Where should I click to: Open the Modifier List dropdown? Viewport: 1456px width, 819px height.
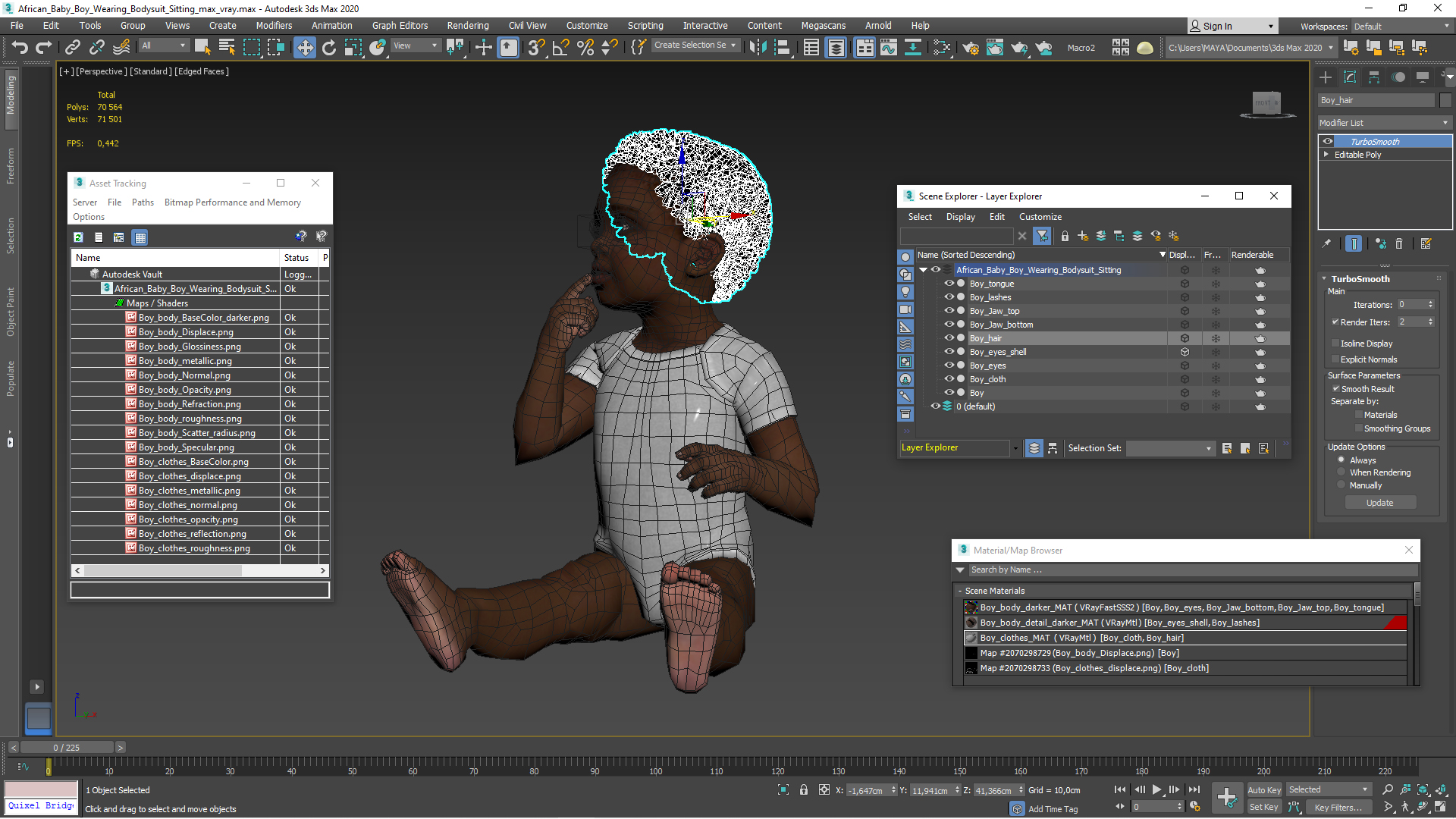coord(1385,123)
